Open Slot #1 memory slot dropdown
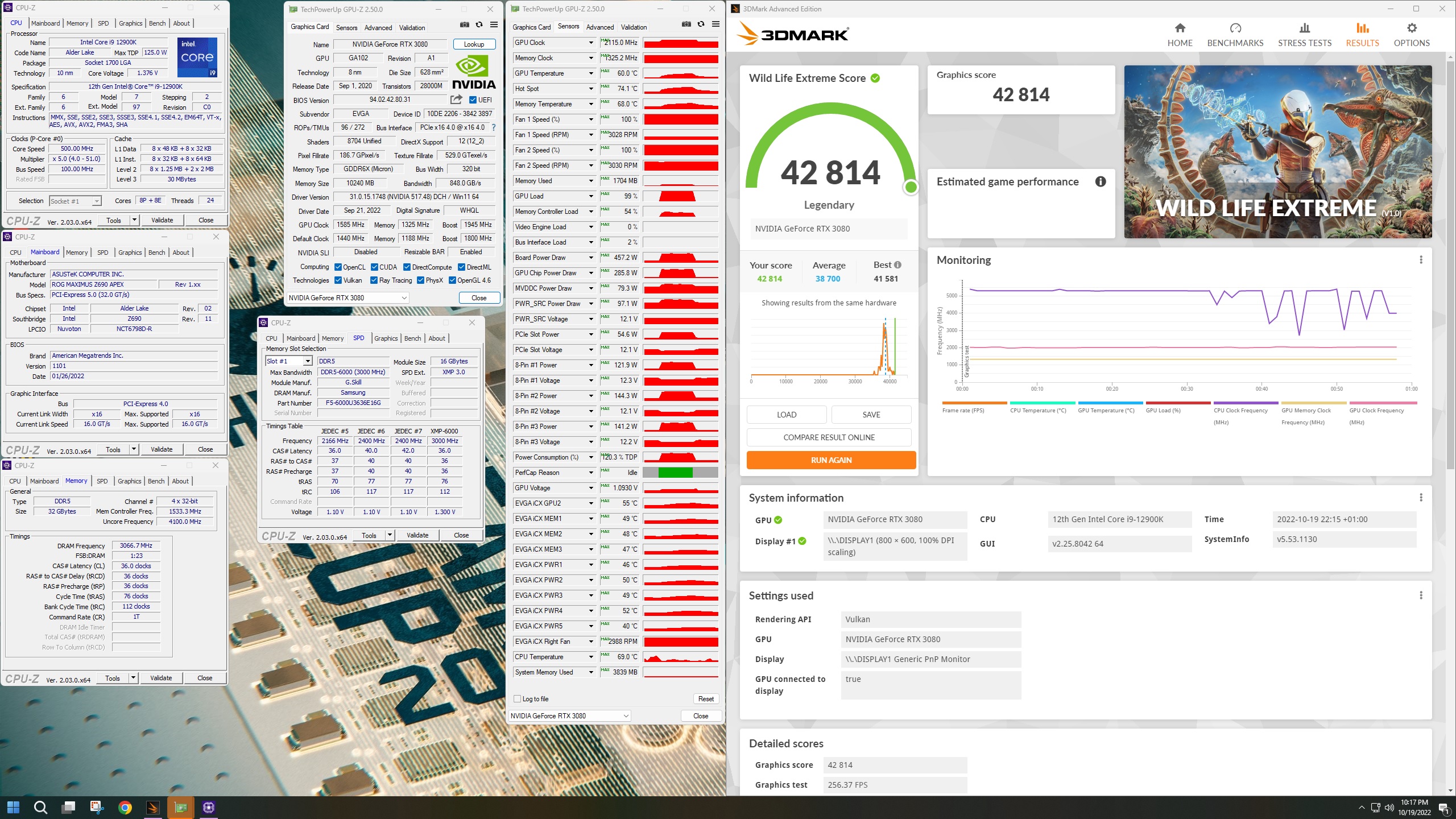The height and width of the screenshot is (819, 1456). click(x=289, y=361)
